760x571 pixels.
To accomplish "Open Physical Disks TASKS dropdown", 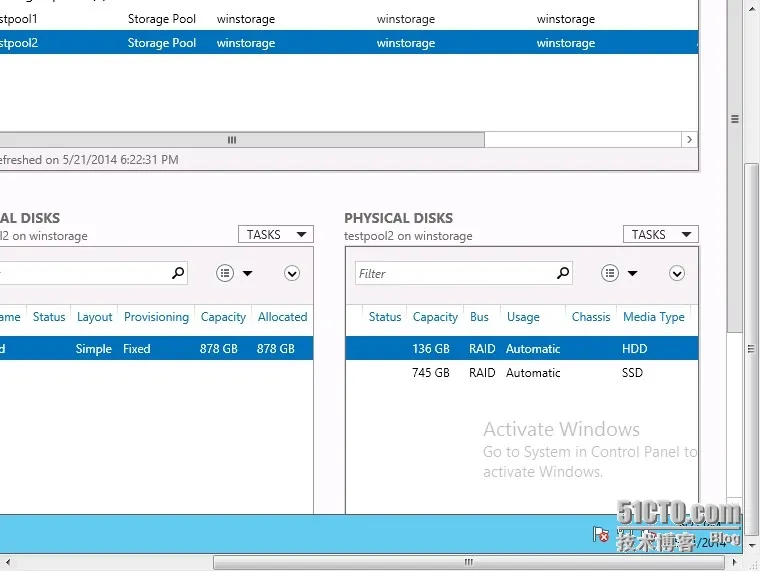I will coord(660,235).
